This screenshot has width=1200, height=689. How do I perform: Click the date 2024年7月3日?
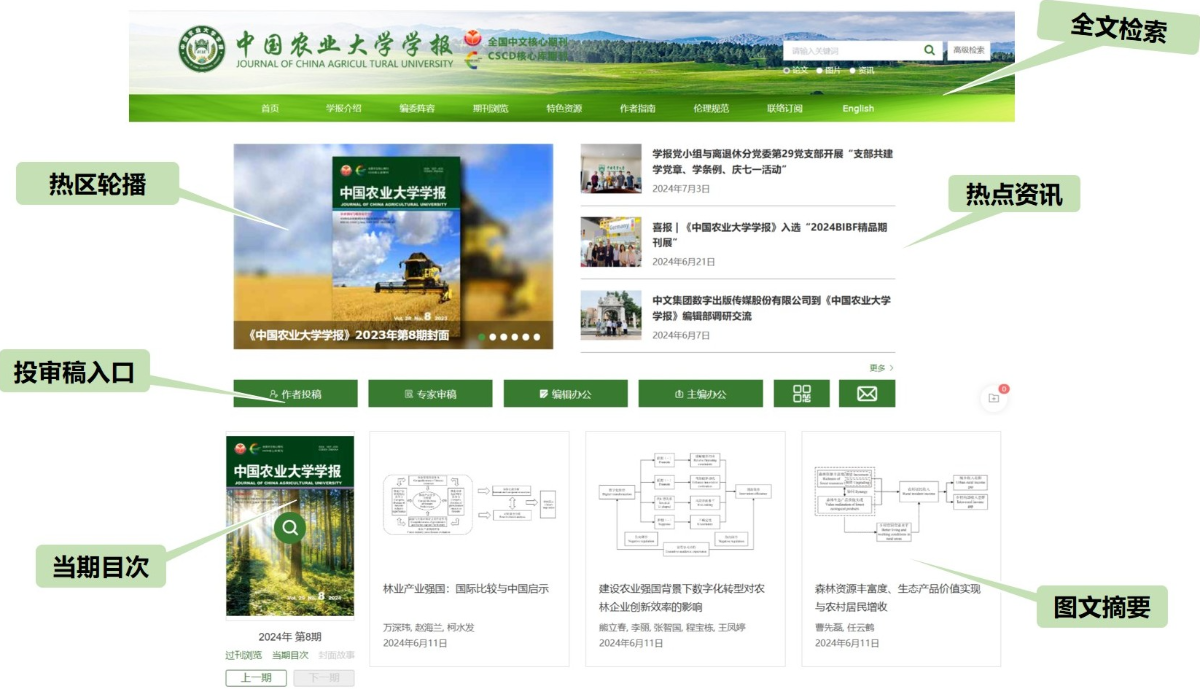coord(681,188)
